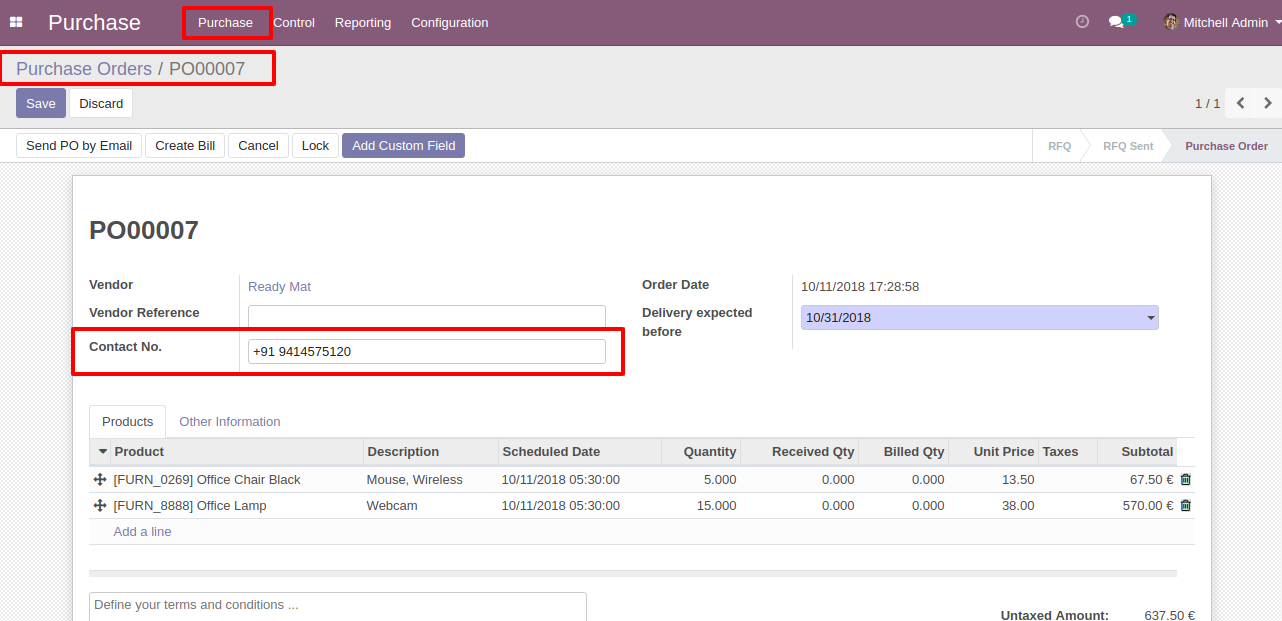
Task: Click the [FURN_0269] Office Chair Black cell
Action: [237, 480]
